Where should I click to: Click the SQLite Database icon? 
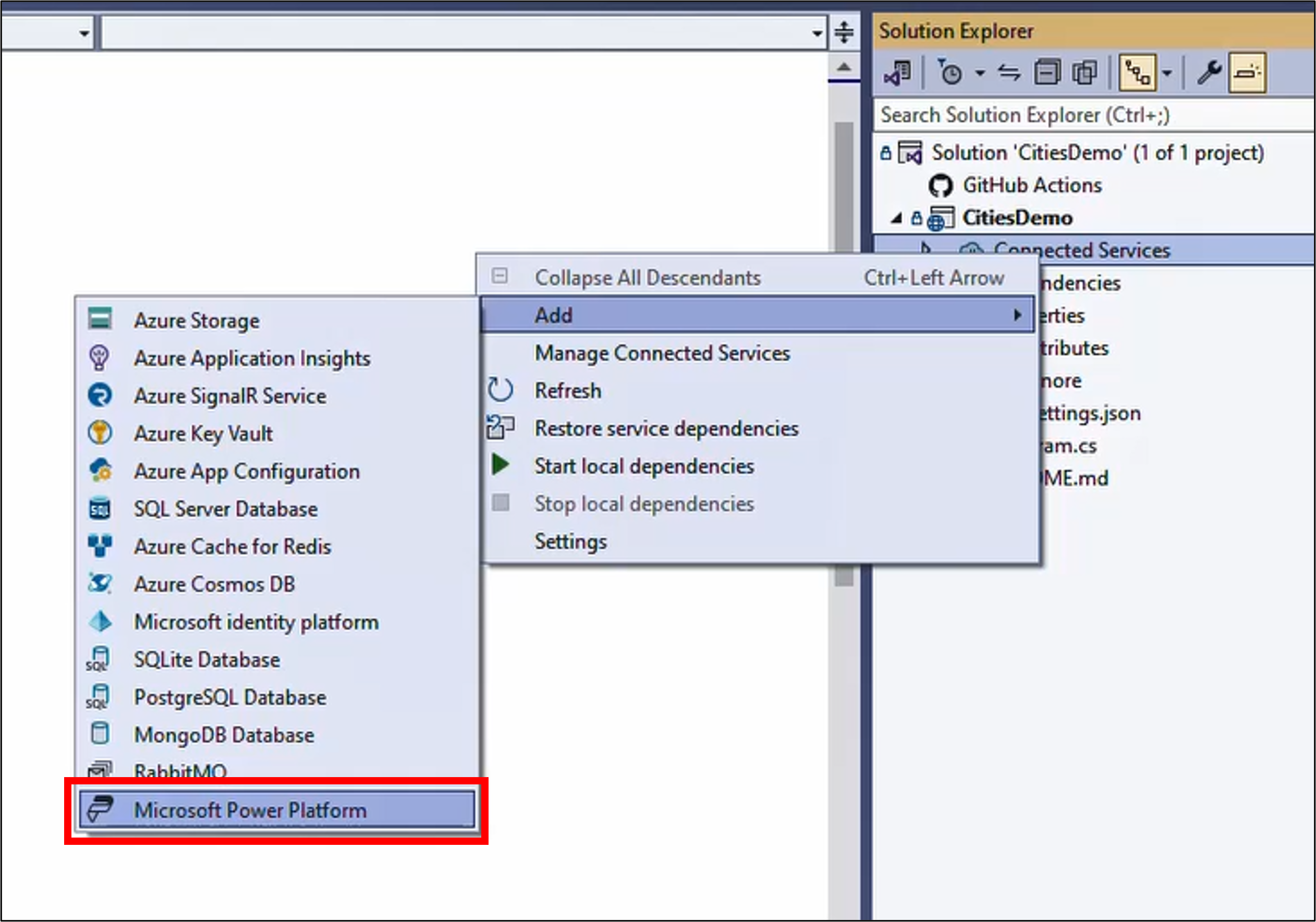pyautogui.click(x=99, y=659)
